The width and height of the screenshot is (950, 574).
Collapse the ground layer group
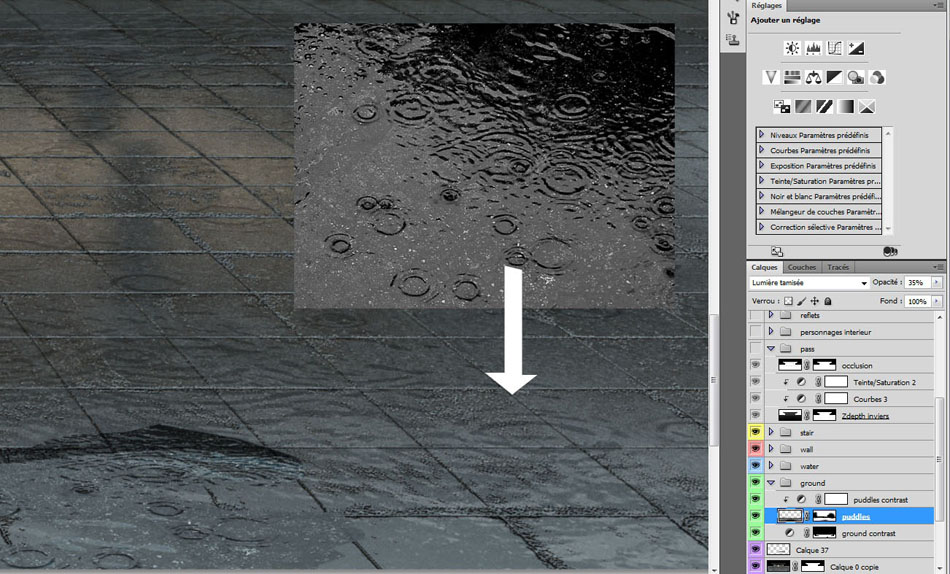(x=771, y=483)
